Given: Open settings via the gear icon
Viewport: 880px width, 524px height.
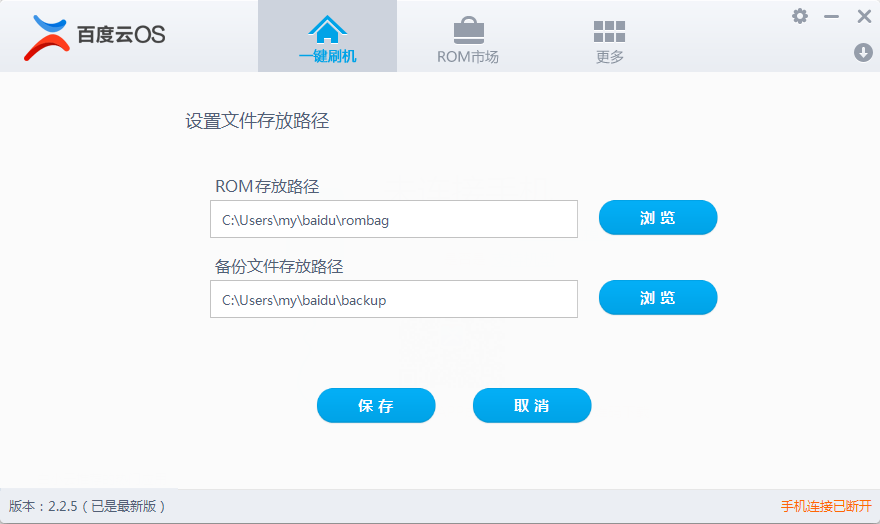Looking at the screenshot, I should point(800,16).
